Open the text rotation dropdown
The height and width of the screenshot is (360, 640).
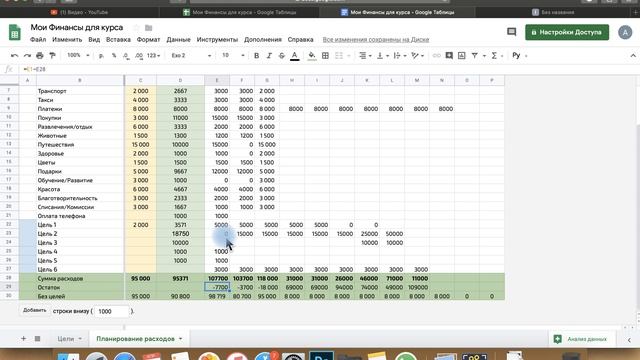pos(417,56)
